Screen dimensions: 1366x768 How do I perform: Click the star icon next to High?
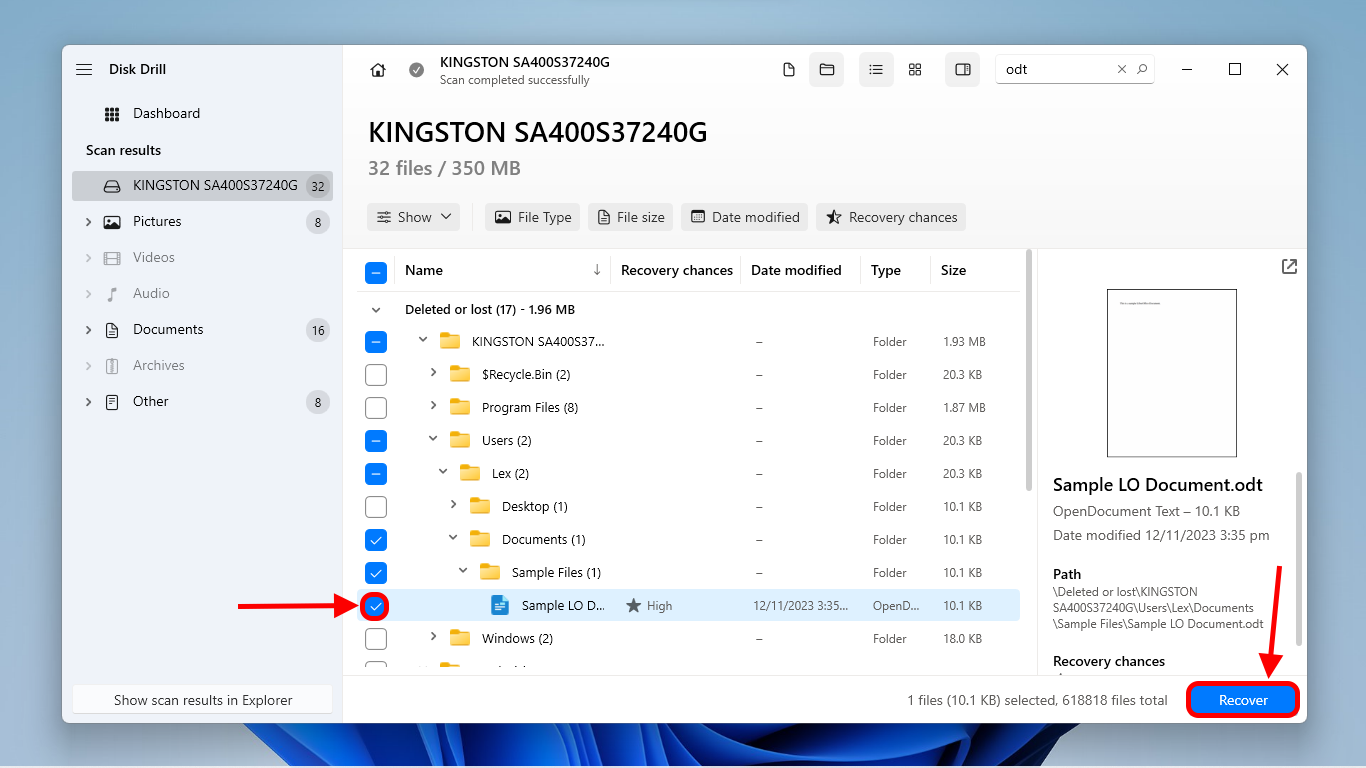[633, 606]
